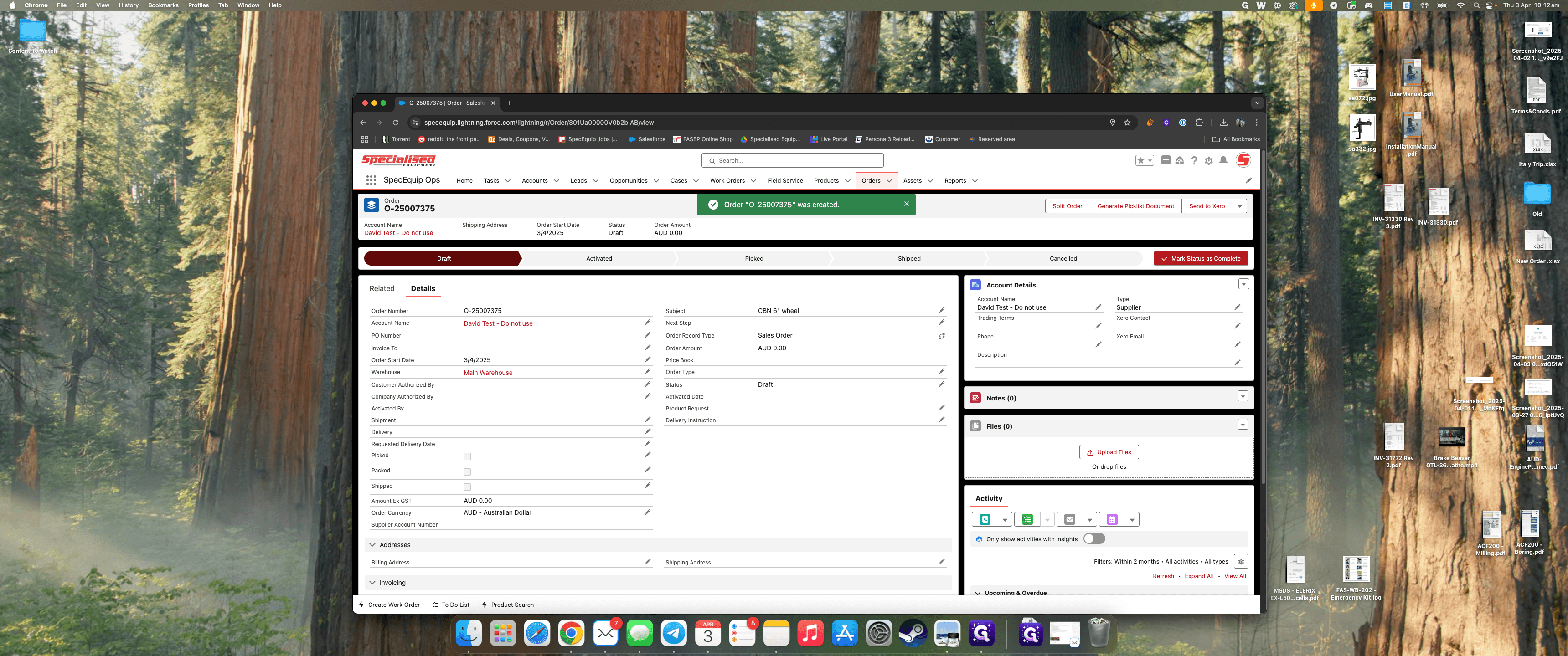Open Account Details card dropdown menu

[x=1243, y=284]
